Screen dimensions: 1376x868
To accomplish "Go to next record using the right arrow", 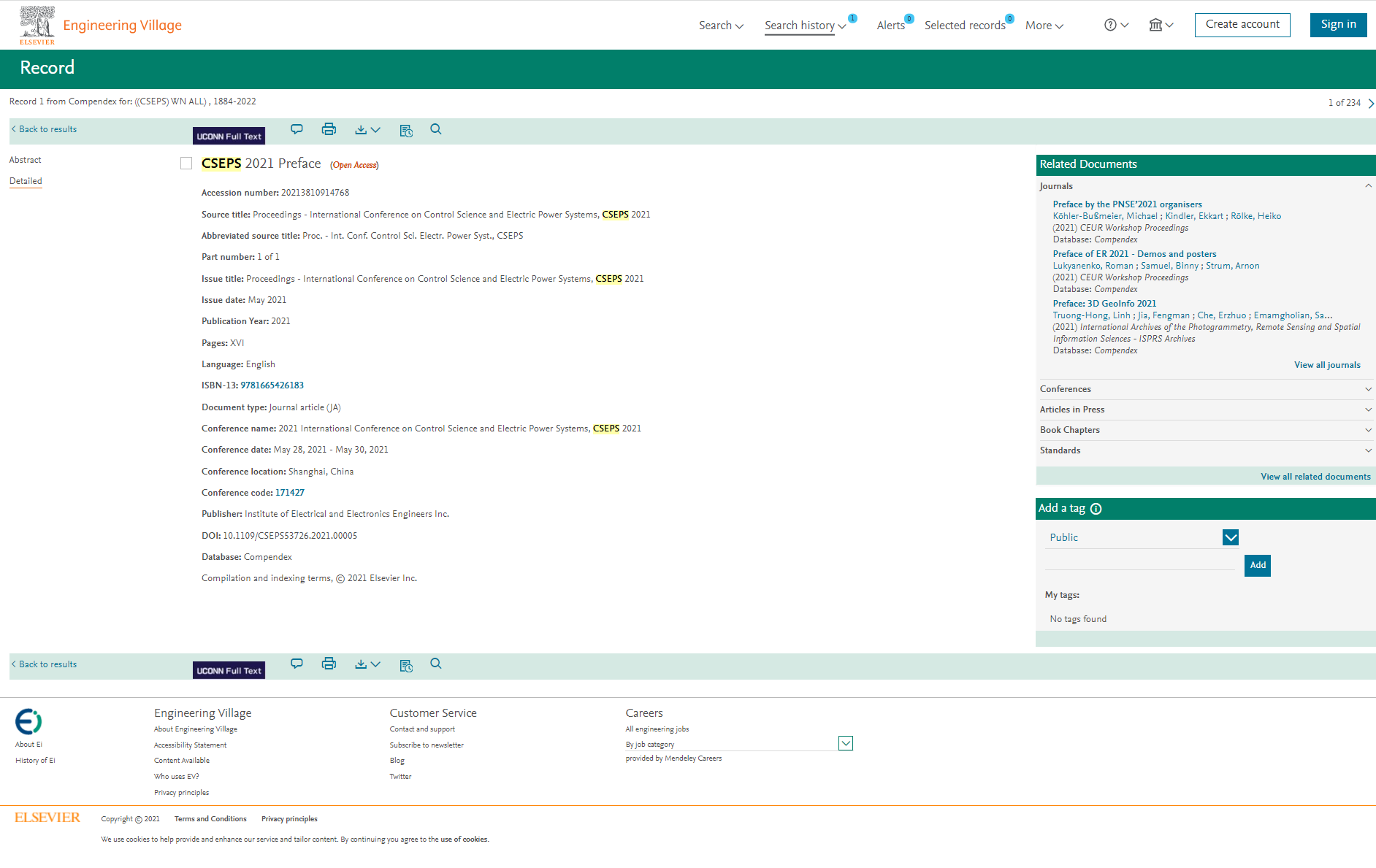I will tap(1370, 104).
